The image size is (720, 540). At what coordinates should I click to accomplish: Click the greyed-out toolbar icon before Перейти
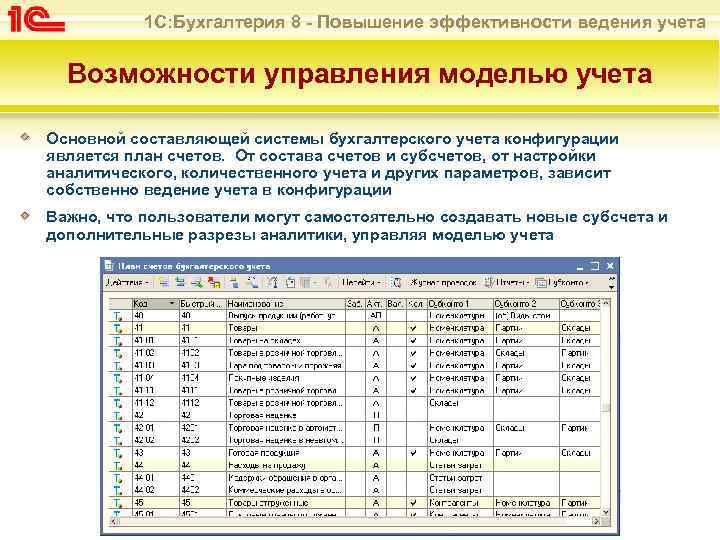(x=327, y=282)
